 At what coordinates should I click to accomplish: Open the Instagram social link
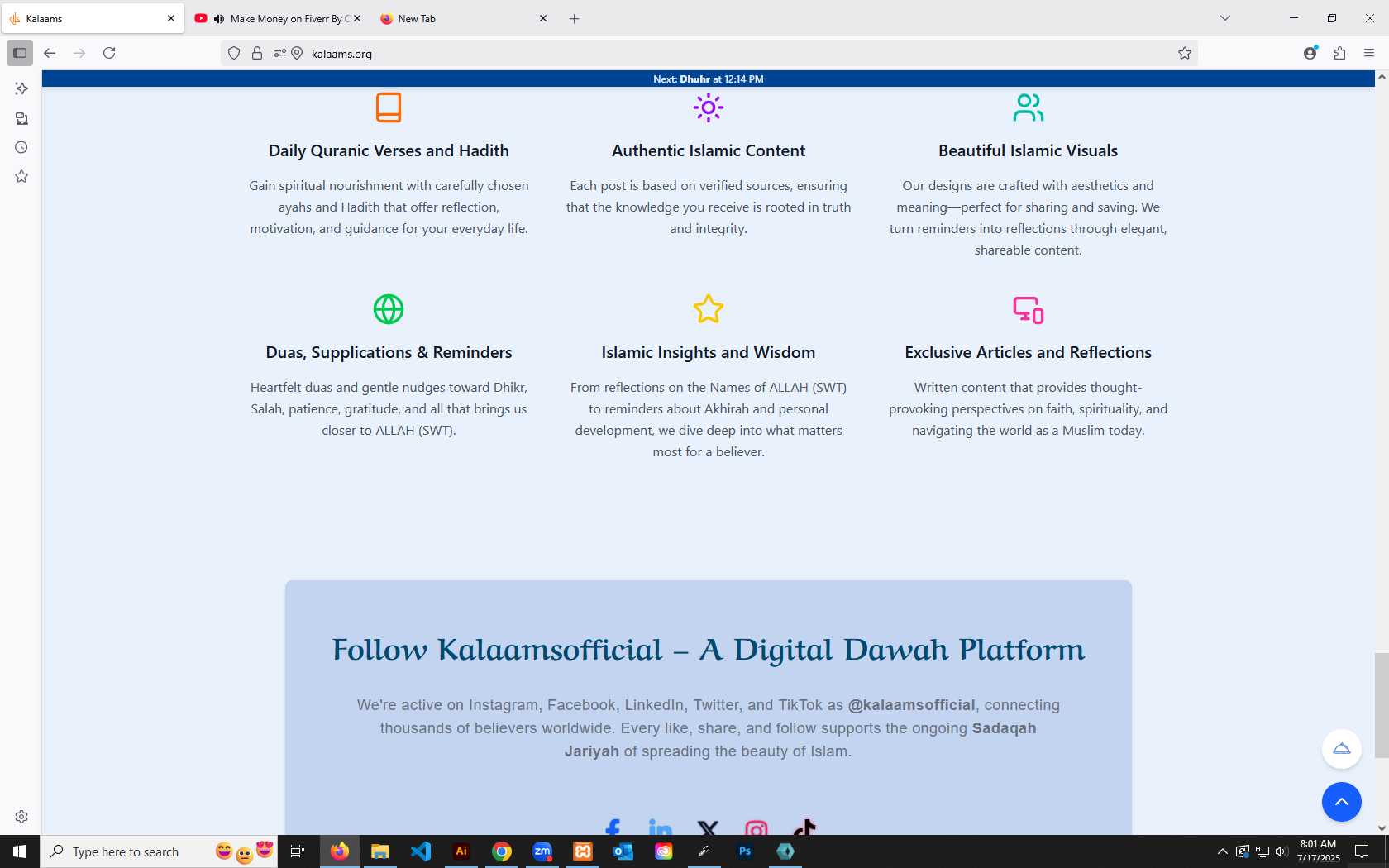tap(757, 827)
